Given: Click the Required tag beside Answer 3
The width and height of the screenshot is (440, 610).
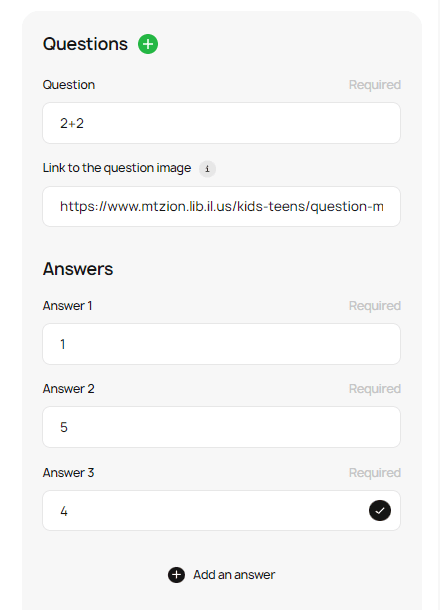Looking at the screenshot, I should (375, 473).
